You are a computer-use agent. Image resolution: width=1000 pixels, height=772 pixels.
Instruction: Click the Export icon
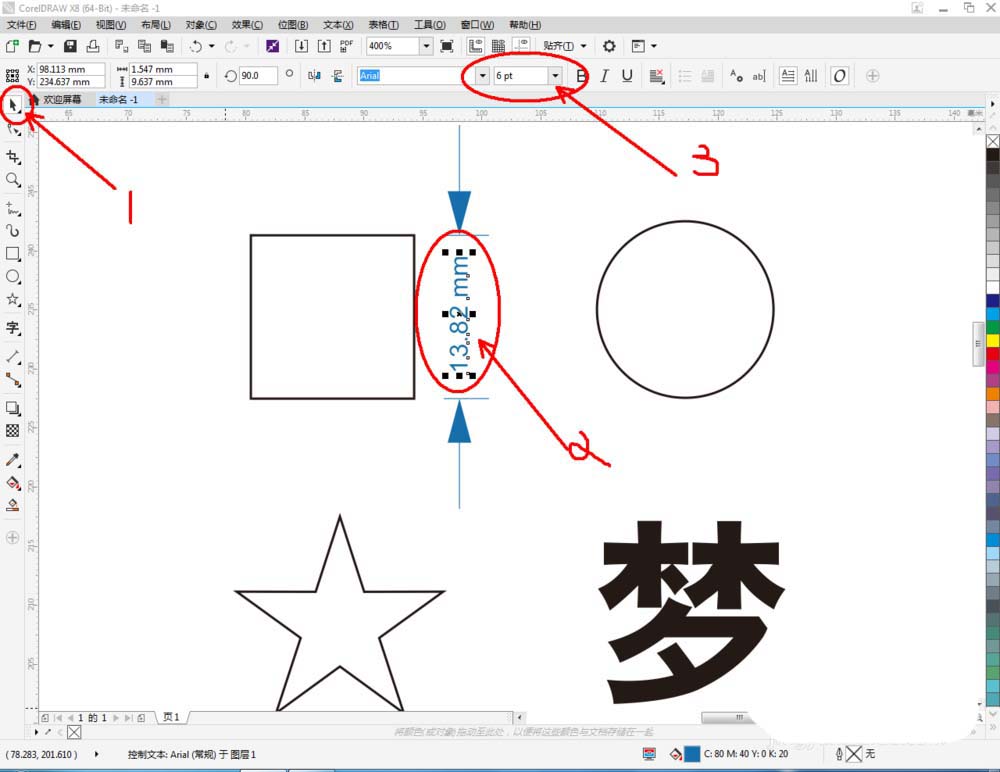click(324, 46)
